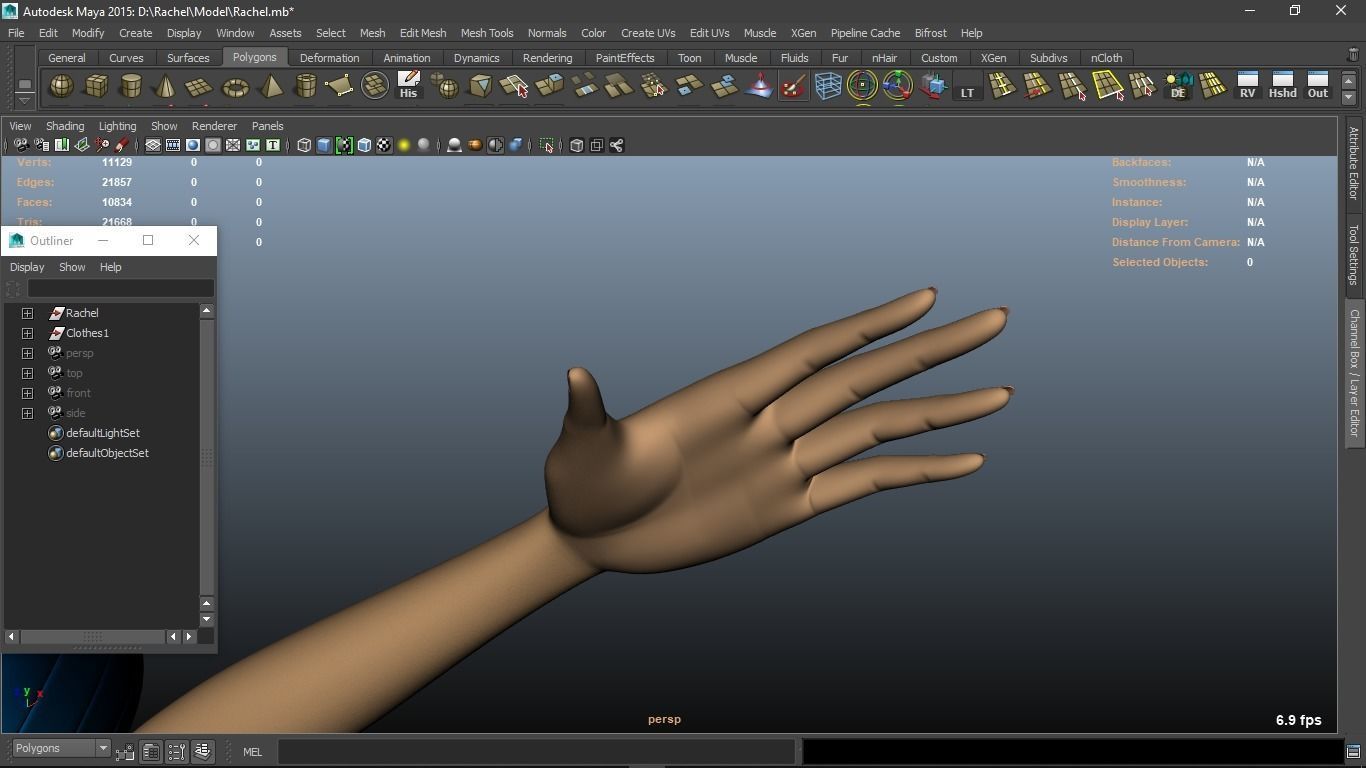Viewport: 1366px width, 768px height.
Task: Expand the persp camera node in Outliner
Action: [28, 353]
